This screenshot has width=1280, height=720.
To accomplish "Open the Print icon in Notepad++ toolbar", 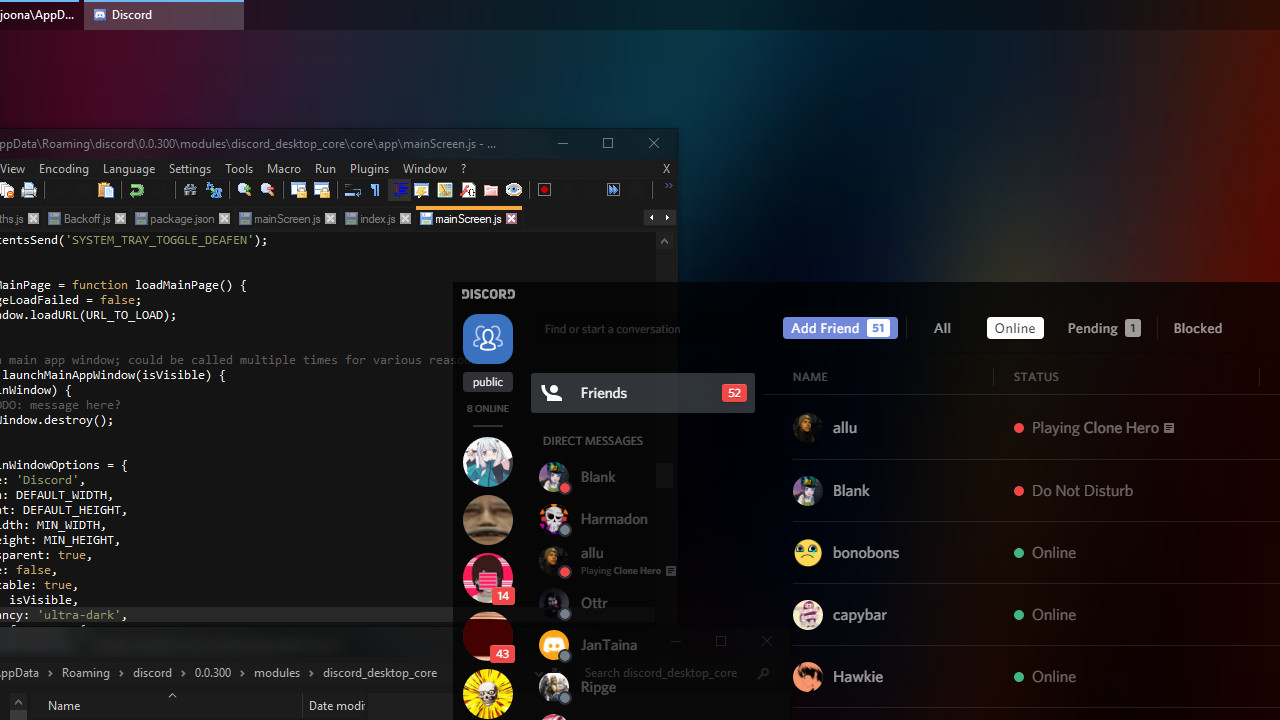I will click(x=29, y=190).
